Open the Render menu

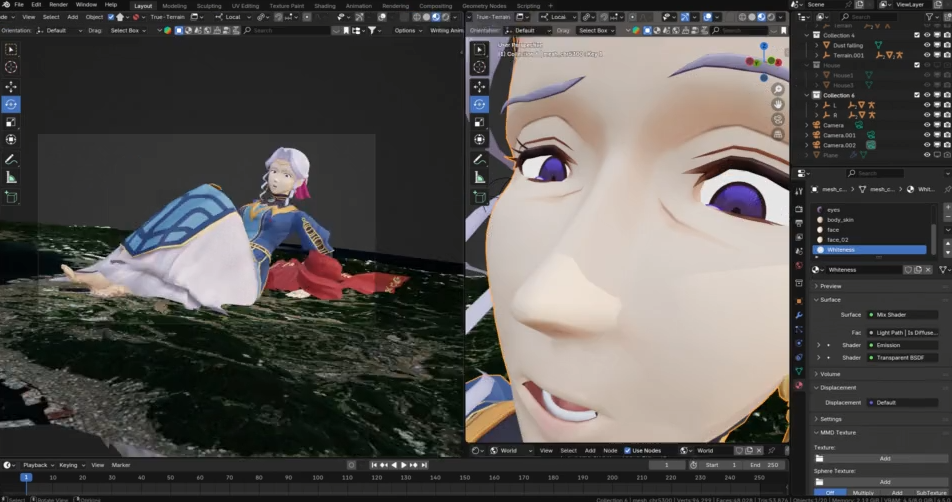[59, 5]
